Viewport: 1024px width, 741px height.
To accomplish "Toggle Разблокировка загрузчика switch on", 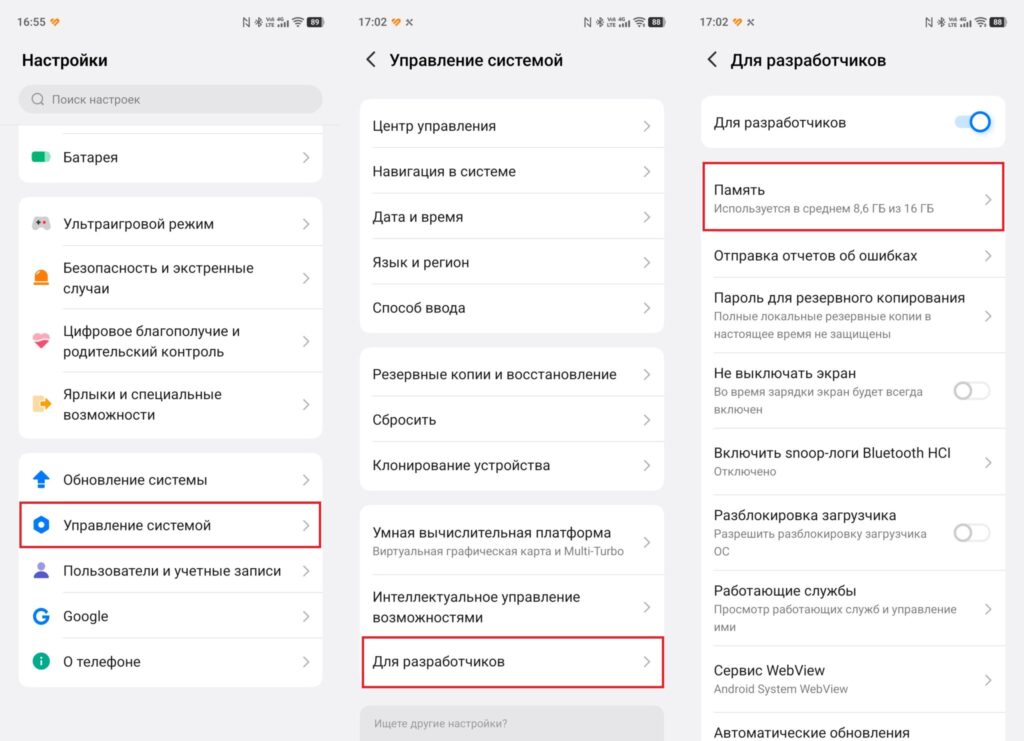I will point(972,533).
